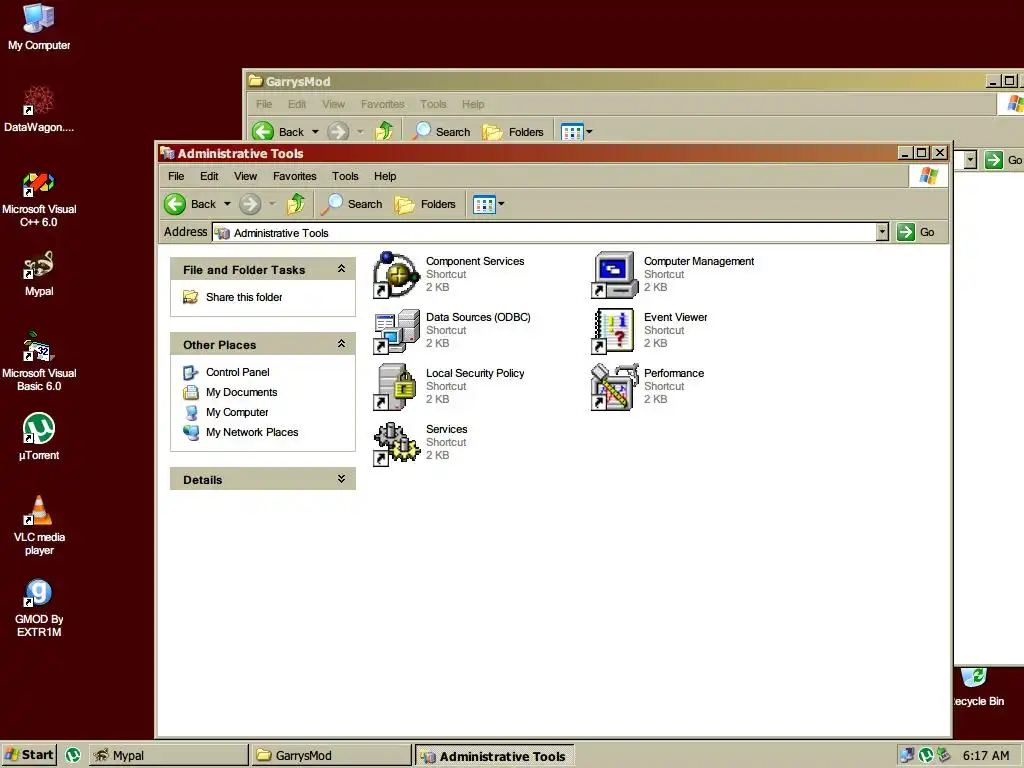Open the File menu in Administrative Tools
Screen dimensions: 1024x768
coord(176,176)
